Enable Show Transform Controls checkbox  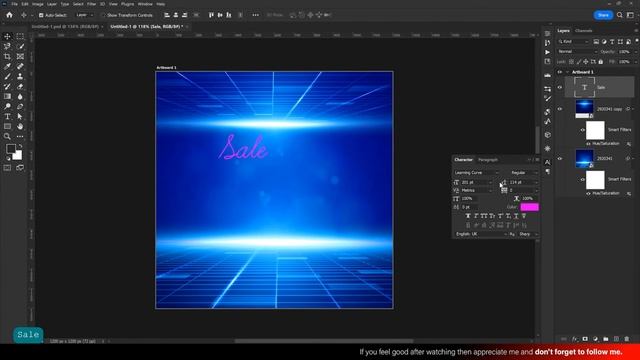[x=103, y=15]
